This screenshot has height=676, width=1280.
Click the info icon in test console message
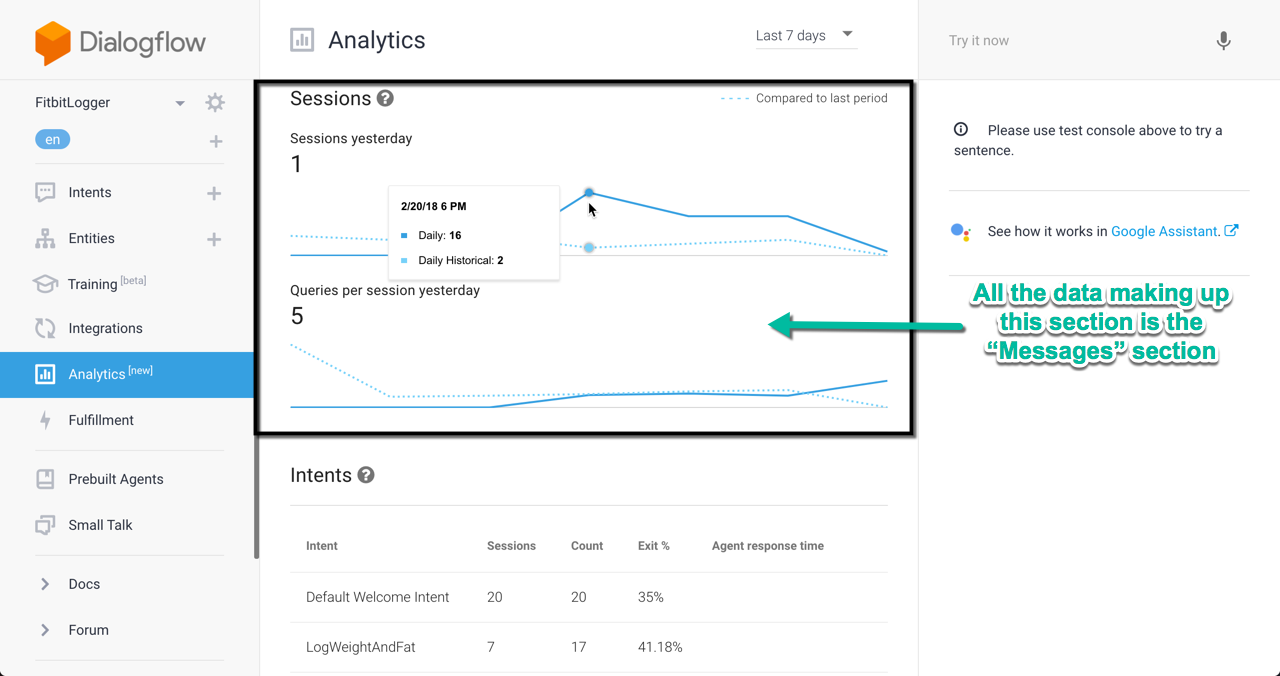(961, 130)
